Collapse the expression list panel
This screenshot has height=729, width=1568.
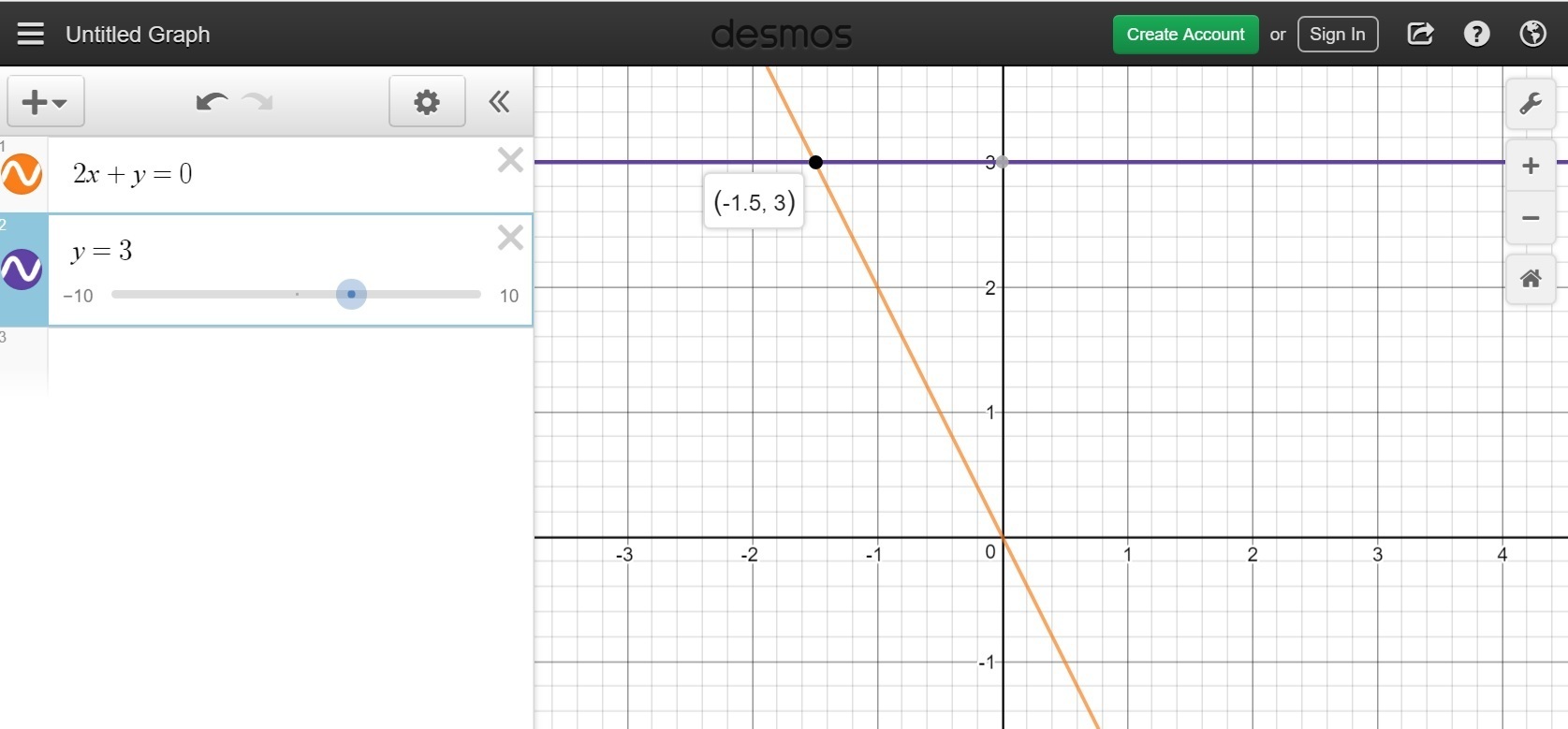(x=499, y=101)
